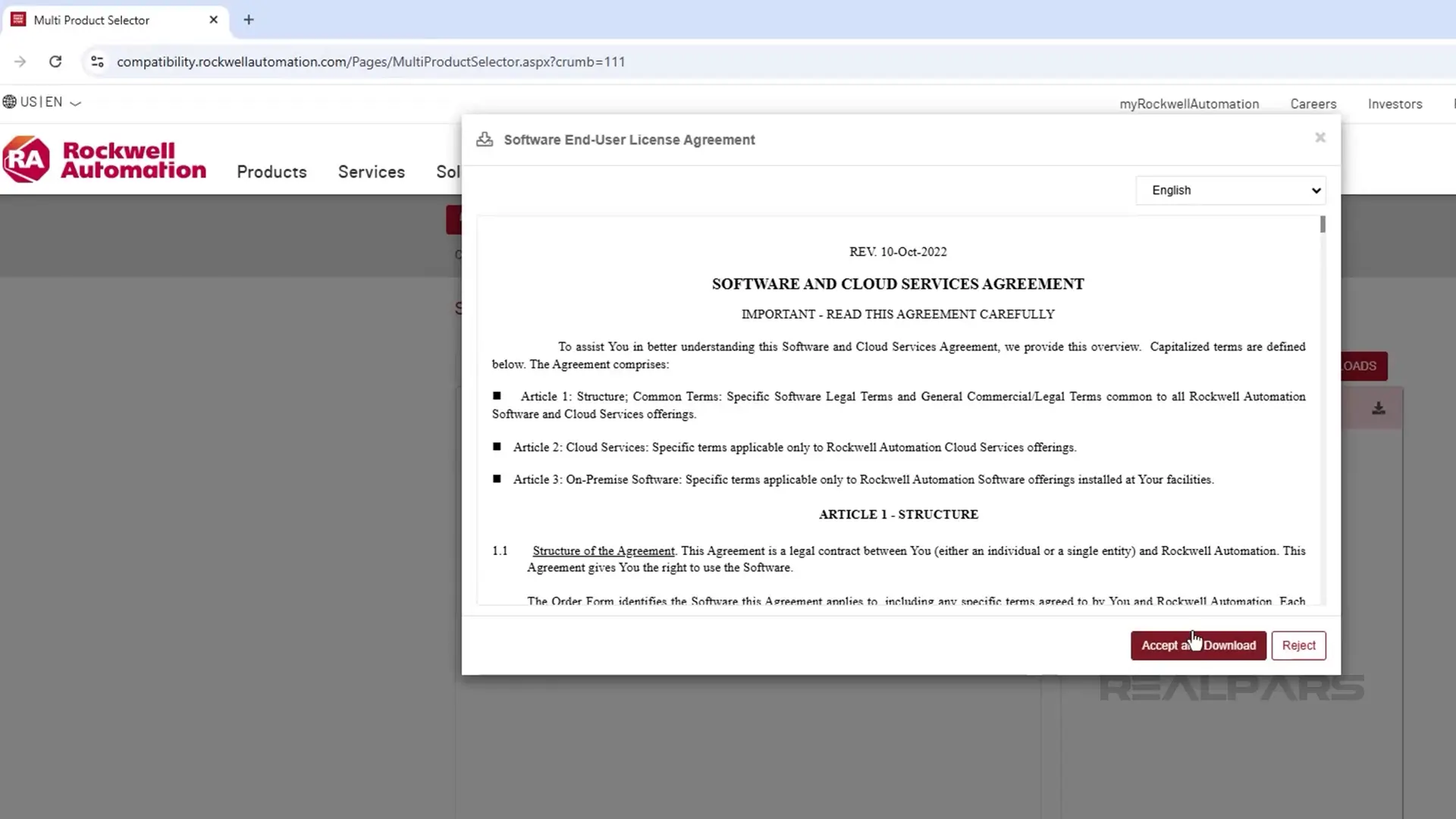Screen dimensions: 1456x819
Task: Click the download icon in dialog header
Action: point(485,140)
